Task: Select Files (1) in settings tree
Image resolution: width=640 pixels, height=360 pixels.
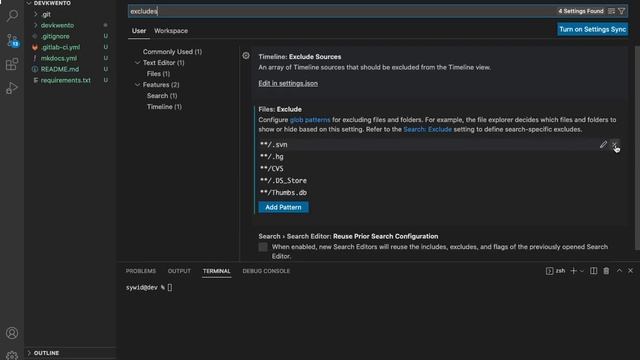Action: 158,74
